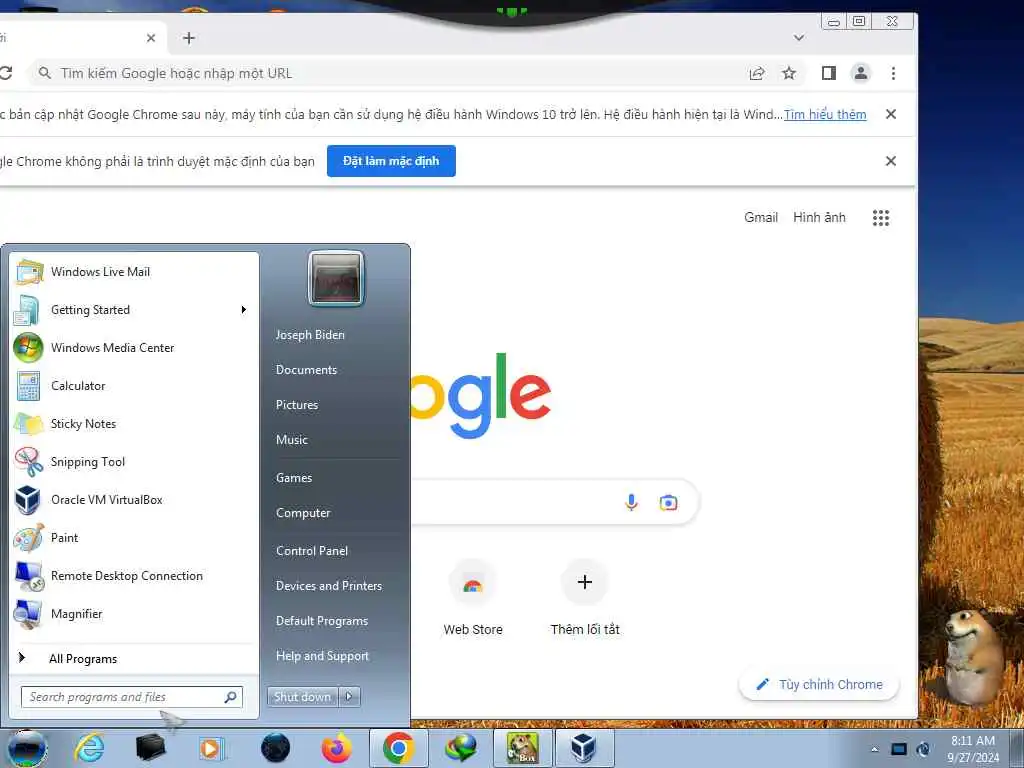Click the Windows Start orb
Screen dimensions: 1024x768
pyautogui.click(x=27, y=748)
